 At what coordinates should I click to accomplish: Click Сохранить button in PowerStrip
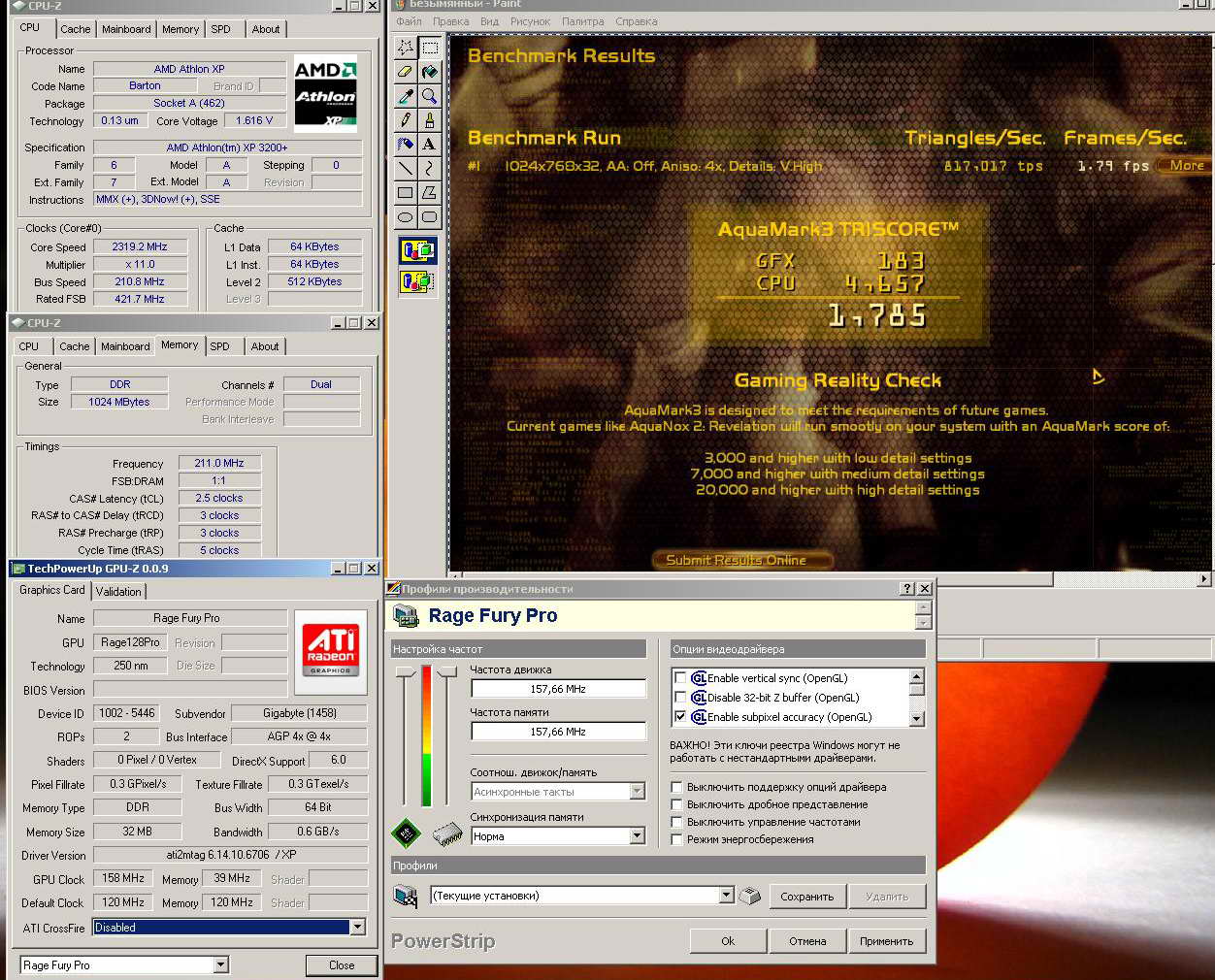coord(807,897)
